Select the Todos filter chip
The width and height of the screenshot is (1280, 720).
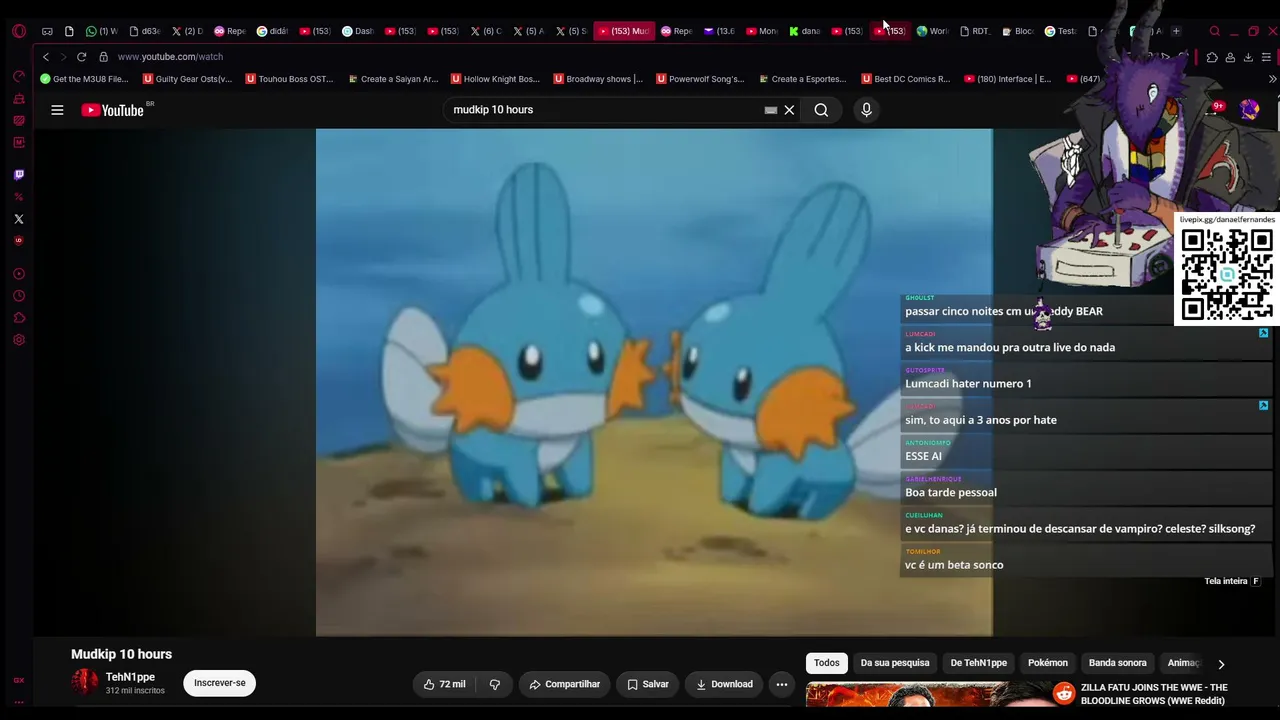click(826, 663)
